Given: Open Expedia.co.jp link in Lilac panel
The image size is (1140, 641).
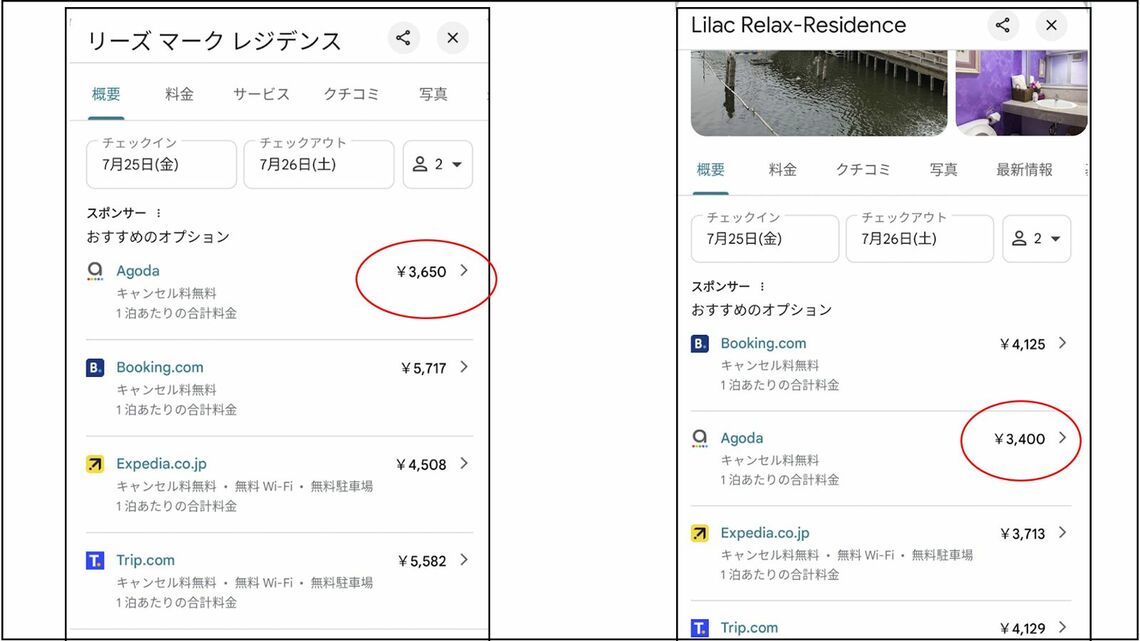Looking at the screenshot, I should [x=765, y=533].
